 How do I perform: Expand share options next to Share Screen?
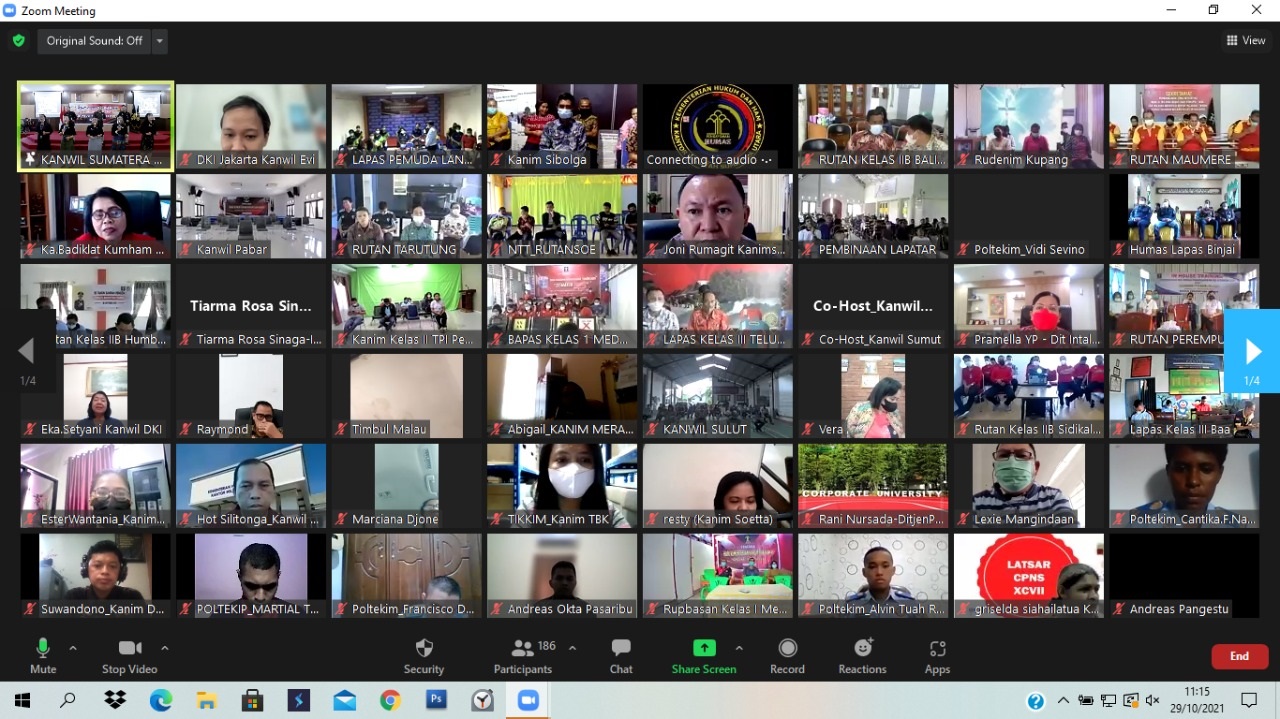point(739,648)
